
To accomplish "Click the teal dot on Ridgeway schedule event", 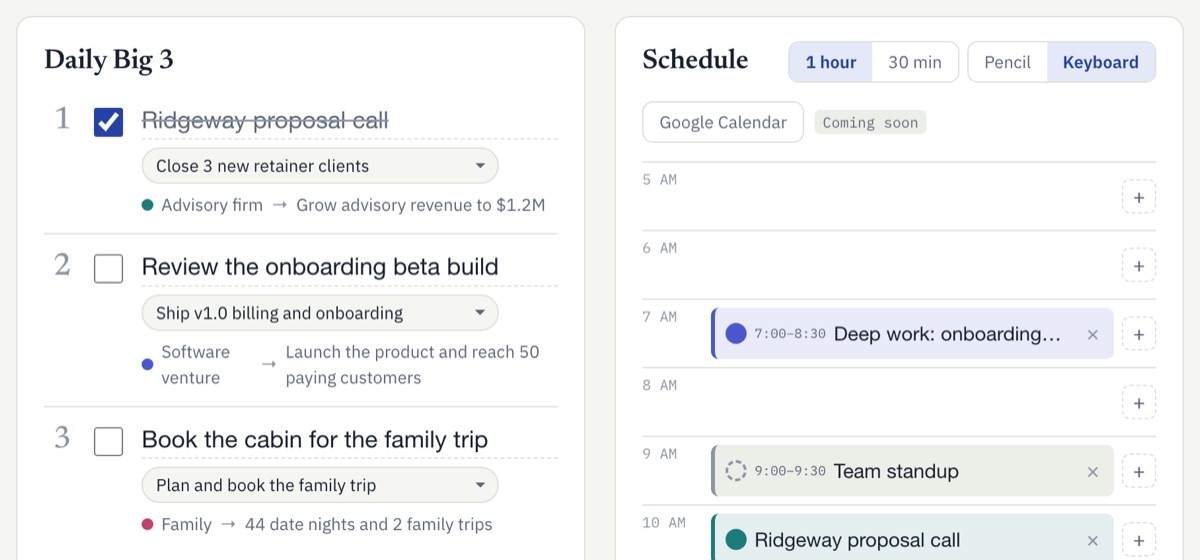I will click(x=736, y=540).
